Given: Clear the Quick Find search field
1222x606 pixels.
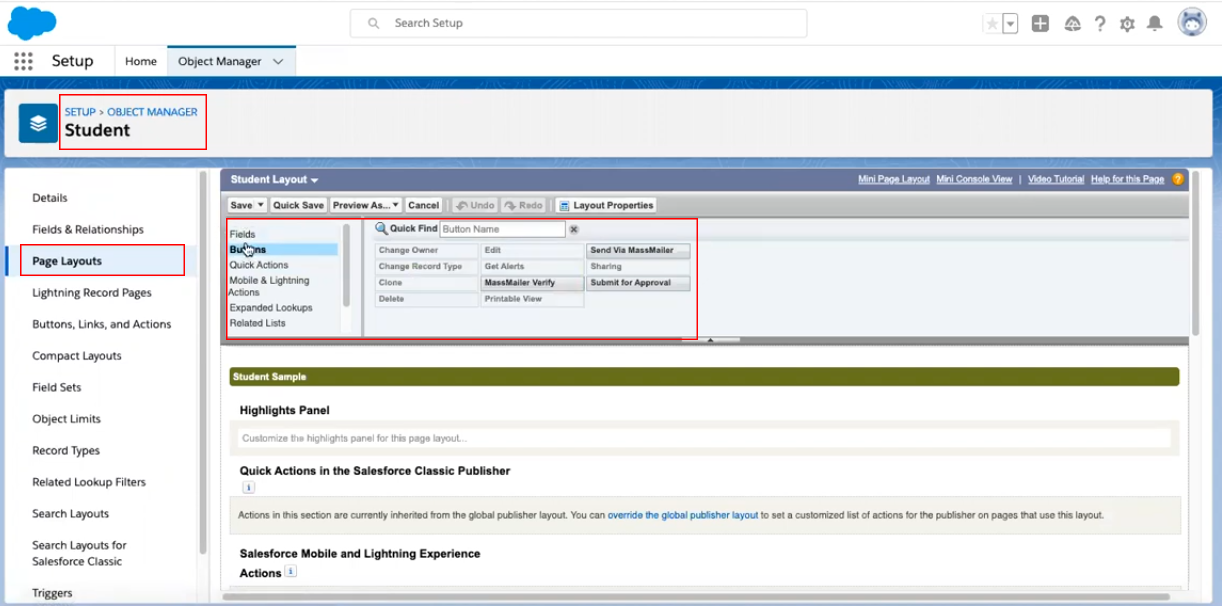Looking at the screenshot, I should 574,229.
